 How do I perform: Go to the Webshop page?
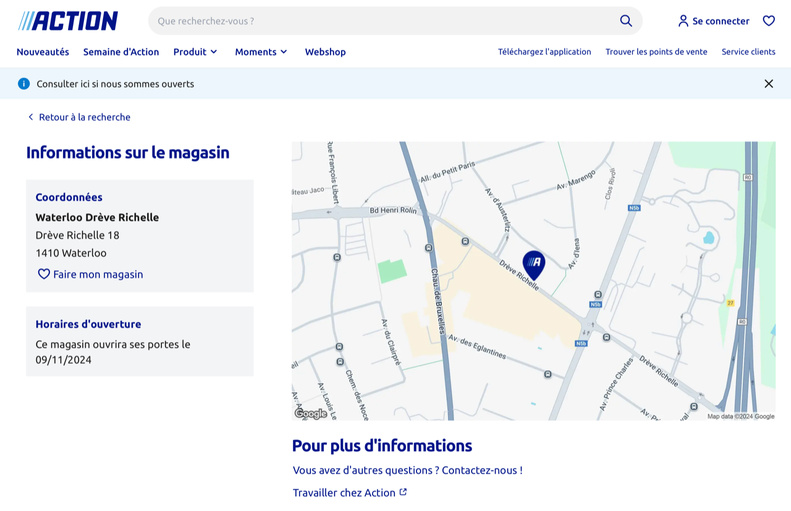pos(325,52)
